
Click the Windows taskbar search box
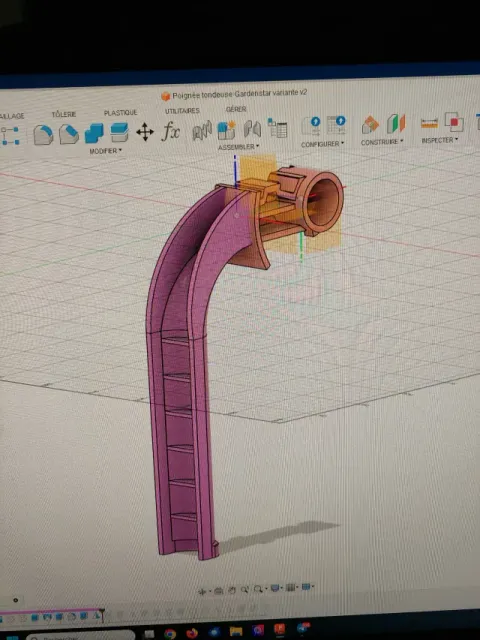(80, 636)
